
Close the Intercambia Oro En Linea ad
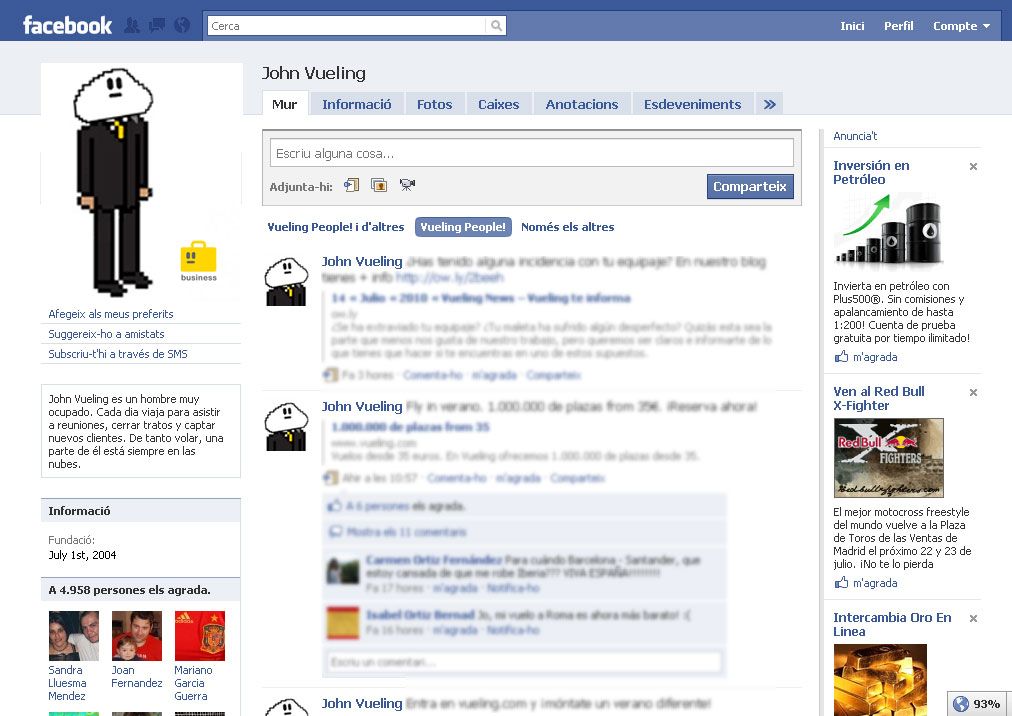973,619
